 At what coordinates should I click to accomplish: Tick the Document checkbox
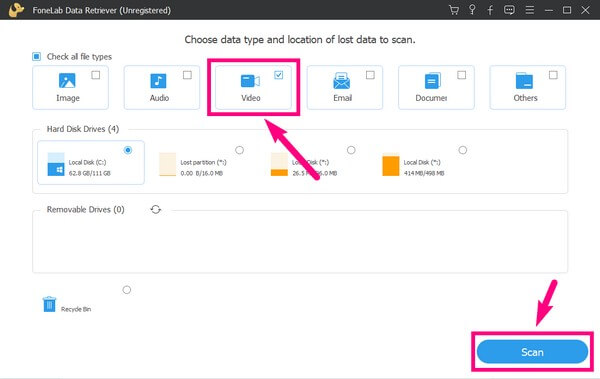pyautogui.click(x=461, y=75)
